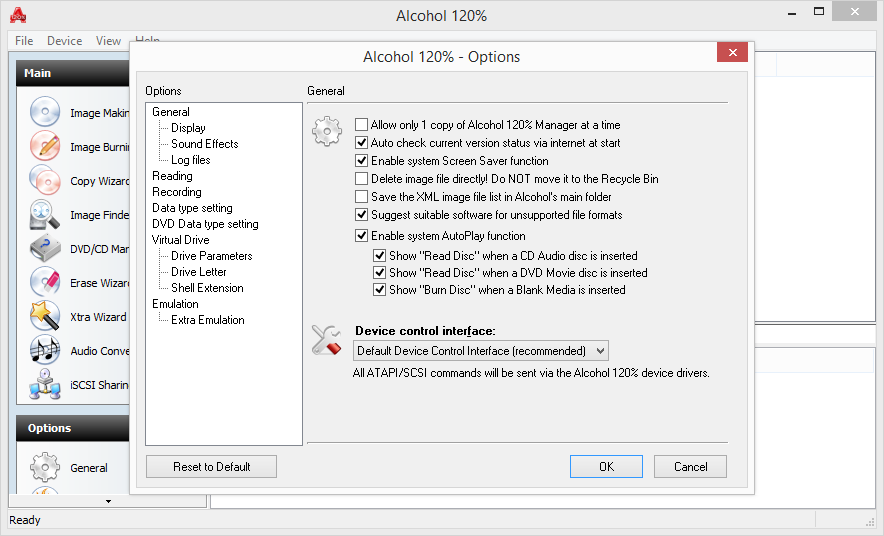Image resolution: width=884 pixels, height=536 pixels.
Task: Select Shell Extension tree item
Action: point(207,288)
